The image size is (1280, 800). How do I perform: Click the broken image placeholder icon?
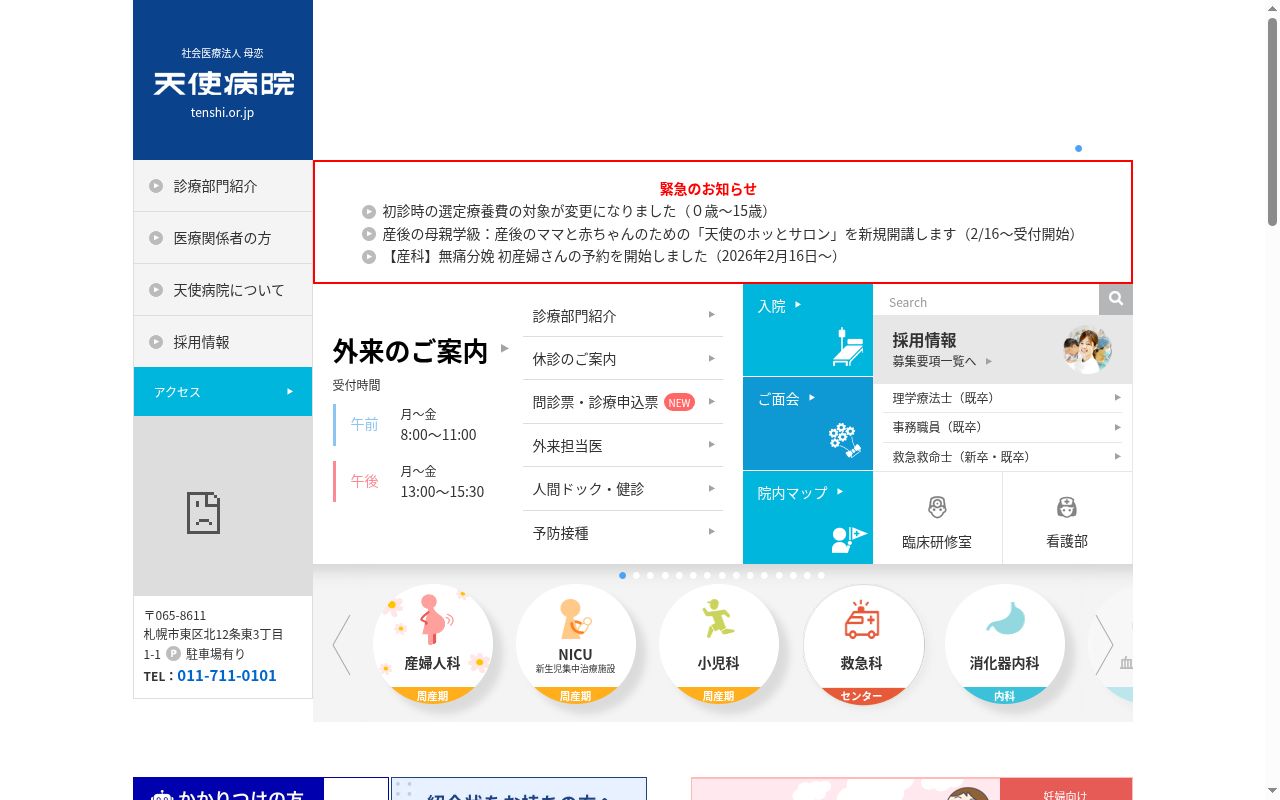(x=203, y=512)
